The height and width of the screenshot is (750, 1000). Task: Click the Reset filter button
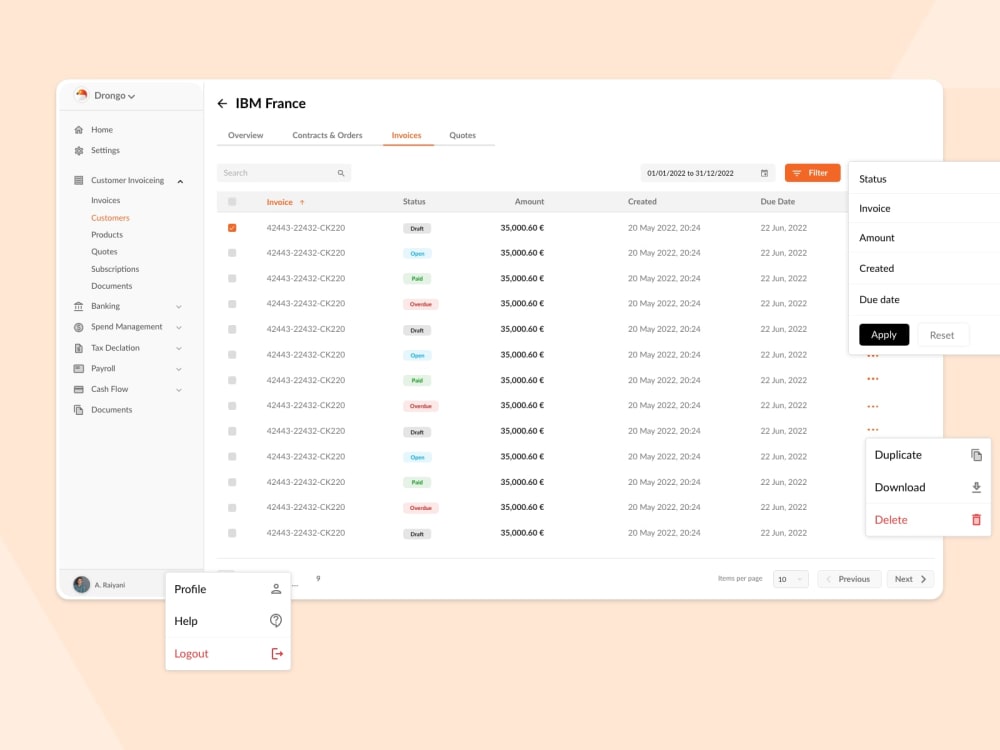(942, 335)
